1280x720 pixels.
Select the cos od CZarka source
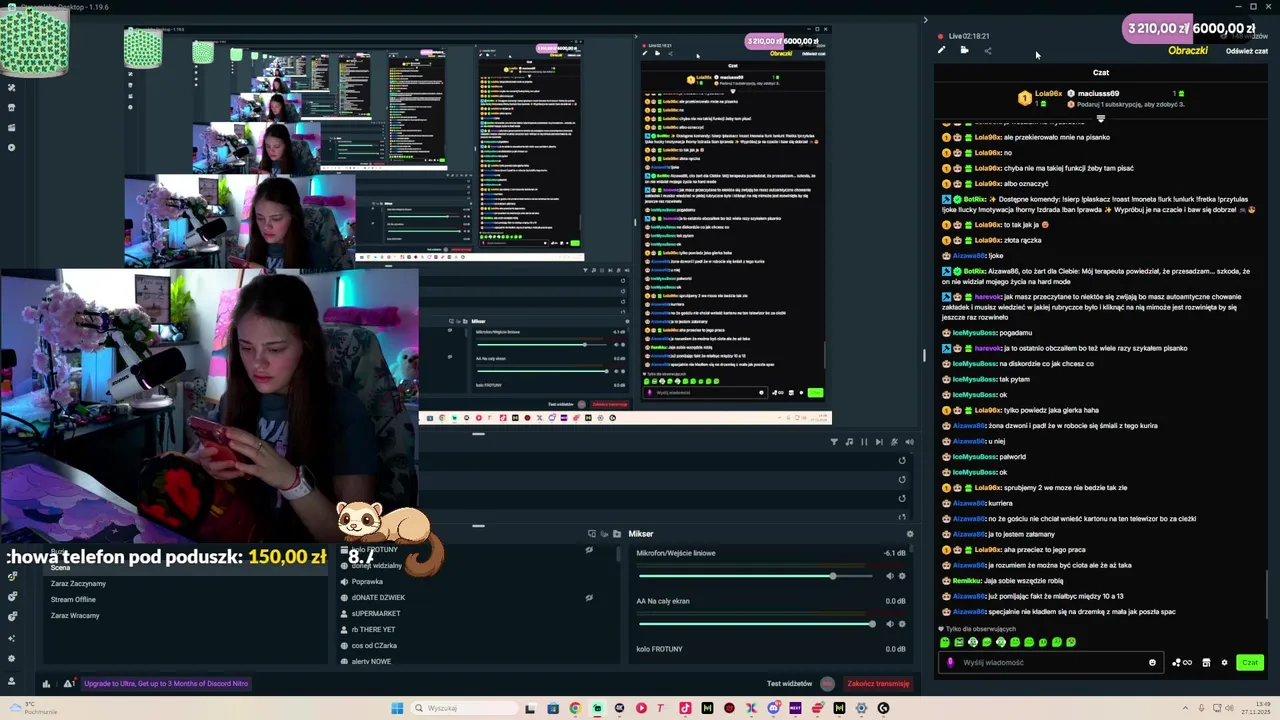point(374,646)
